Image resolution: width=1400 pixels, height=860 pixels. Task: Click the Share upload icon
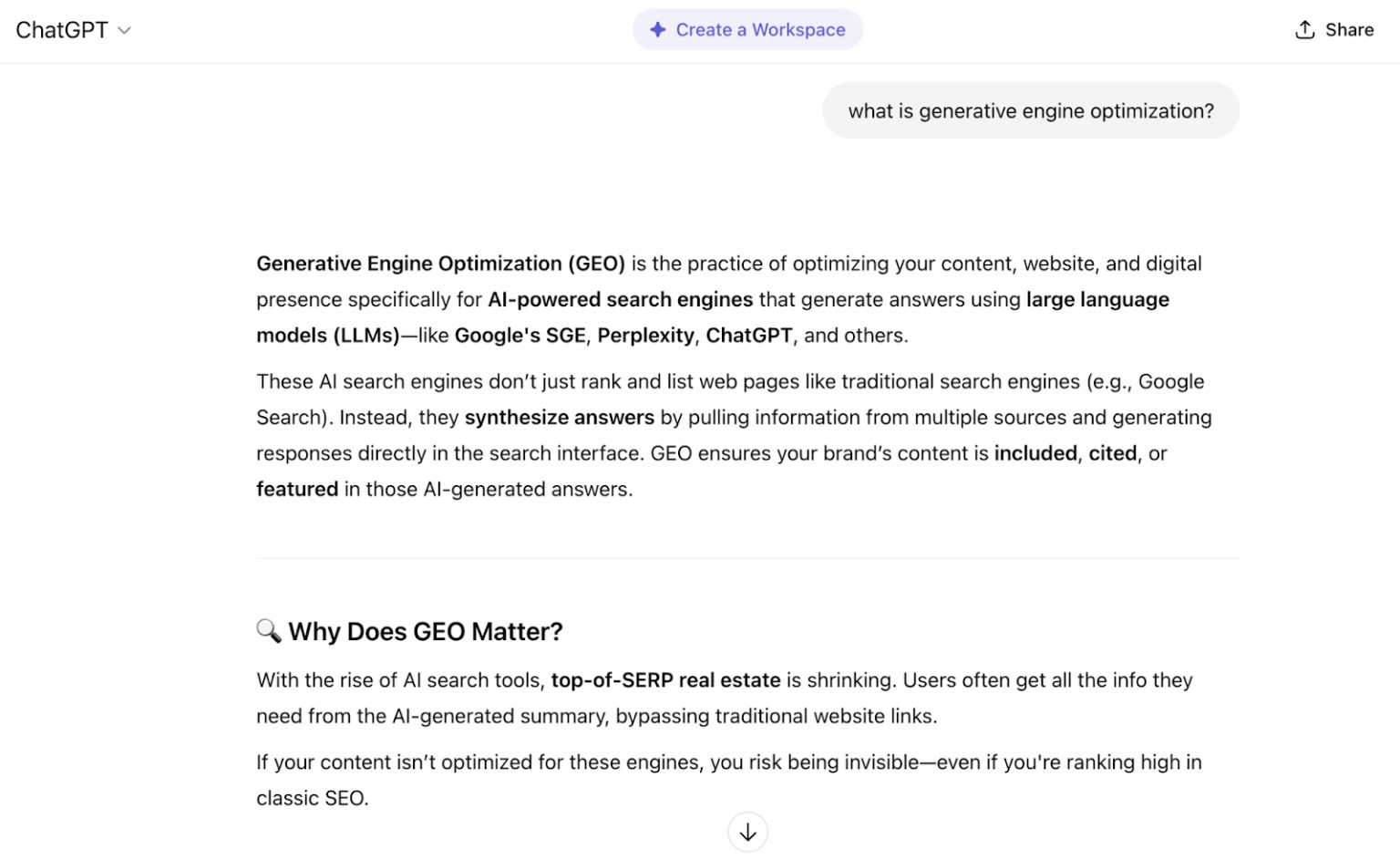point(1304,28)
